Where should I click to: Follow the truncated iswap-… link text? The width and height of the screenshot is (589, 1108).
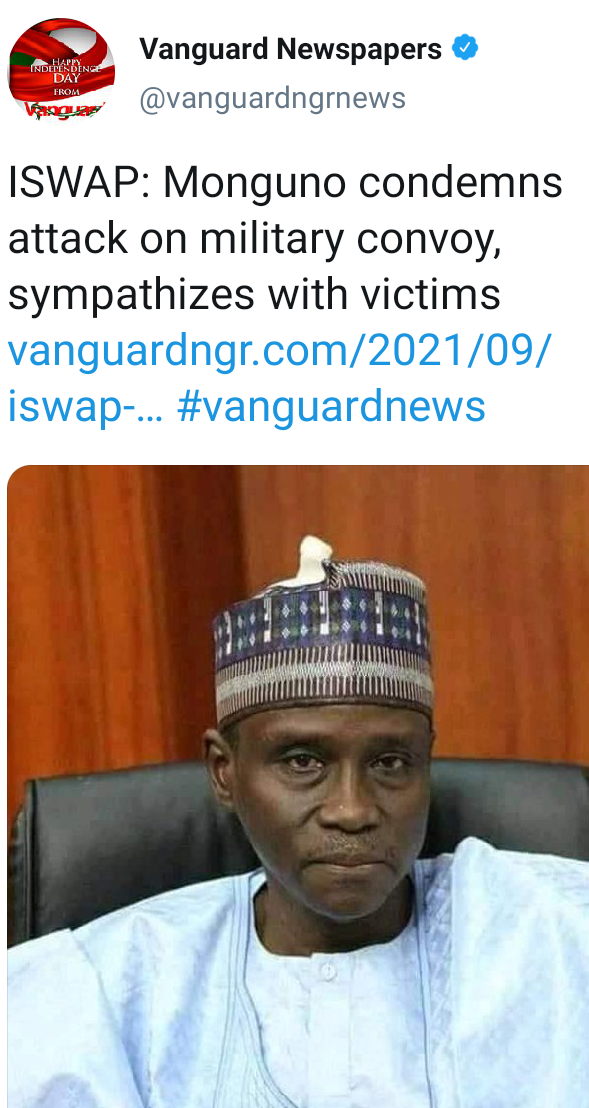[85, 407]
